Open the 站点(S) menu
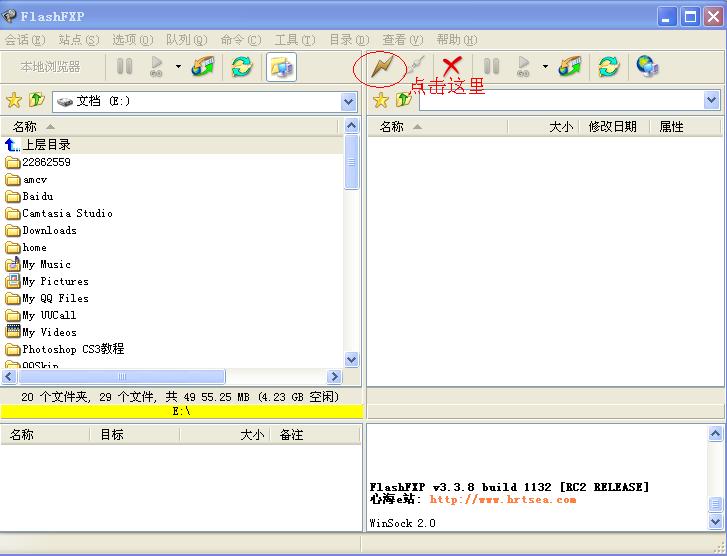 pyautogui.click(x=79, y=40)
